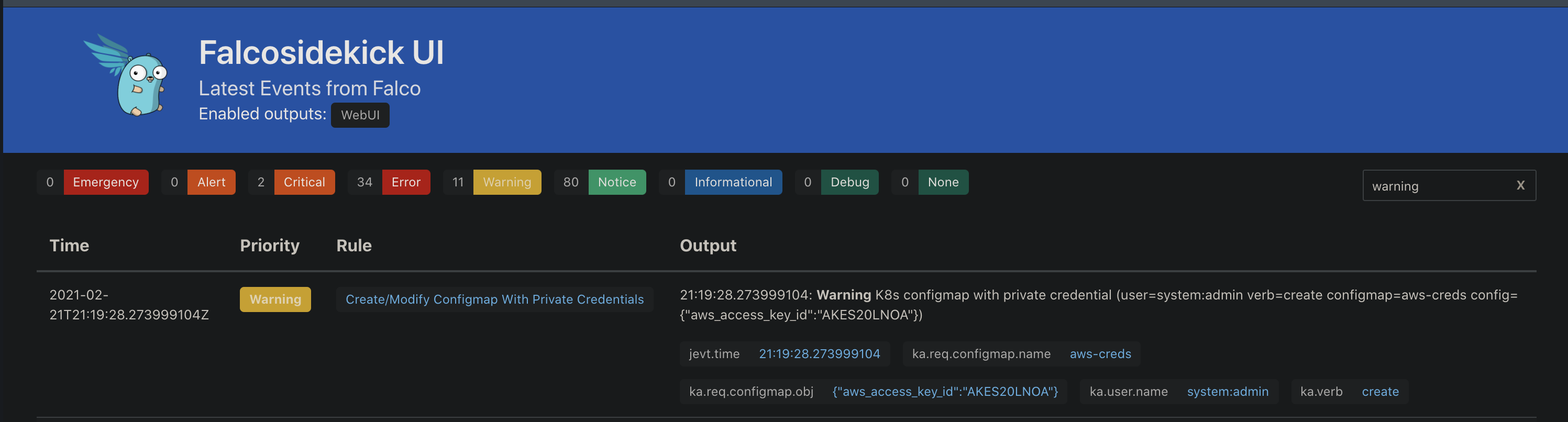Viewport: 1568px width, 422px height.
Task: Click the count 11 beside Warning
Action: click(458, 182)
